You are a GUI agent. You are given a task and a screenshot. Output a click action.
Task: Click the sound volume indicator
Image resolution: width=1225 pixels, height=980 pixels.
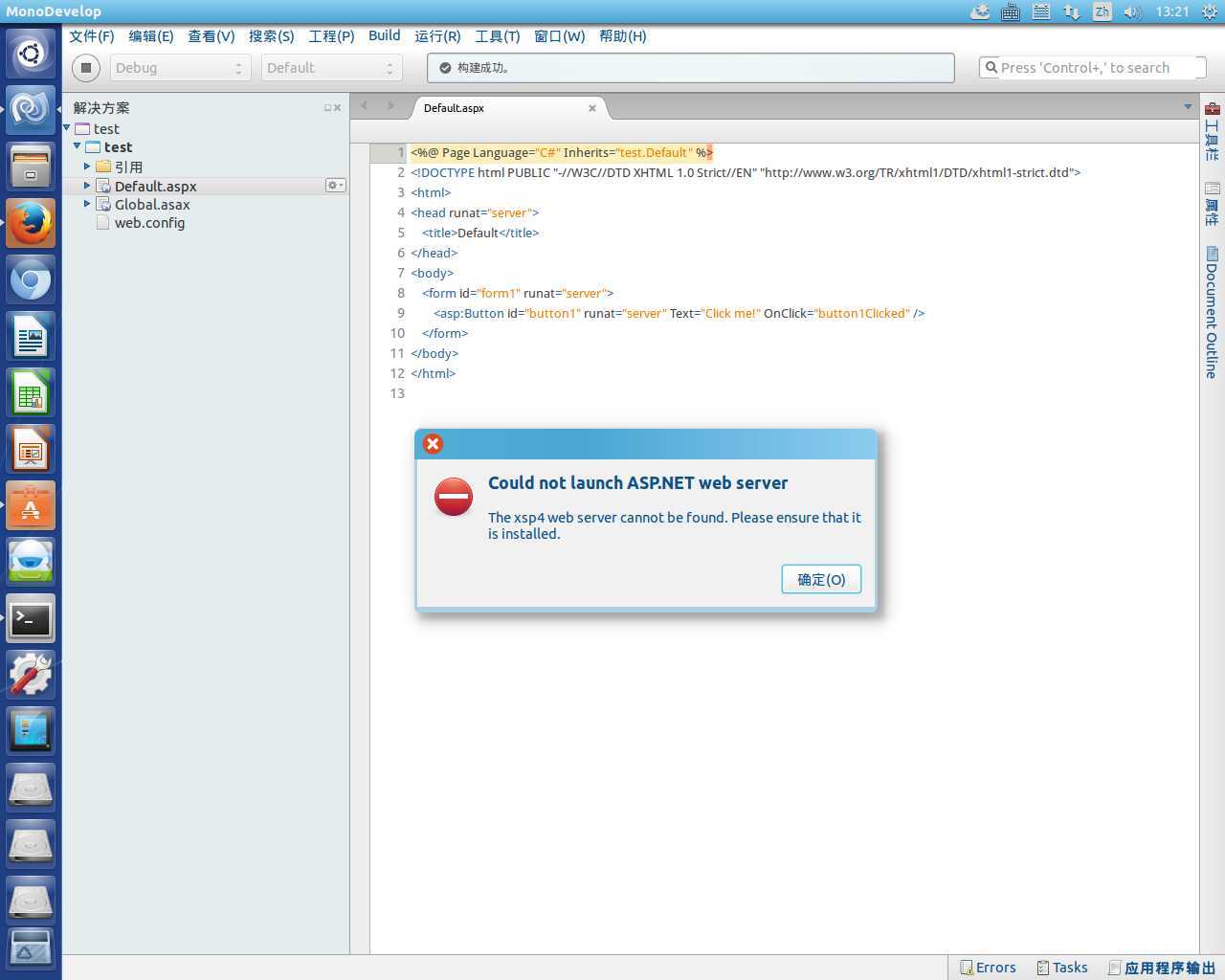click(x=1132, y=11)
